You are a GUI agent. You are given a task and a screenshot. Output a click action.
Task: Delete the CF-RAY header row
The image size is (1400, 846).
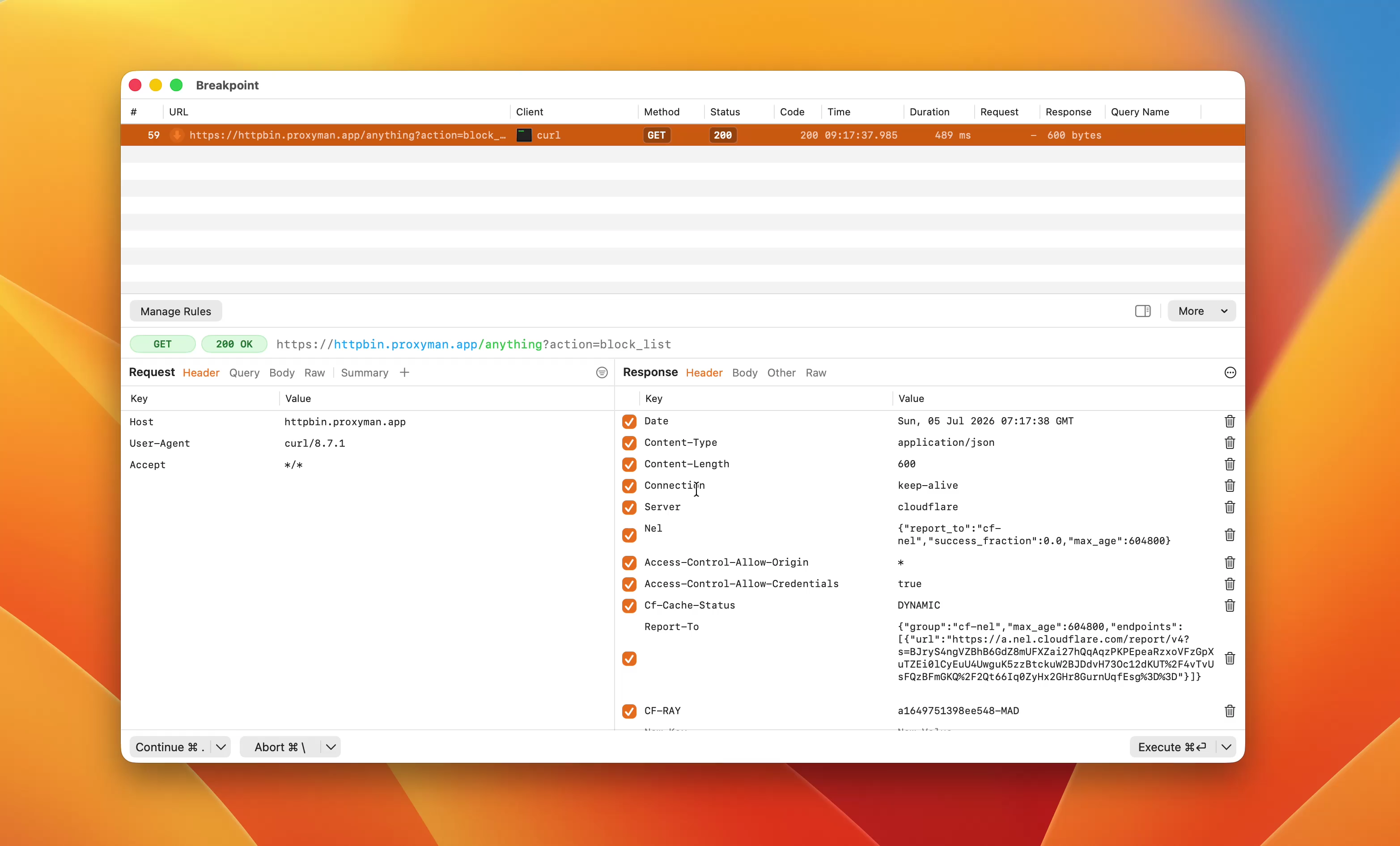pos(1230,711)
